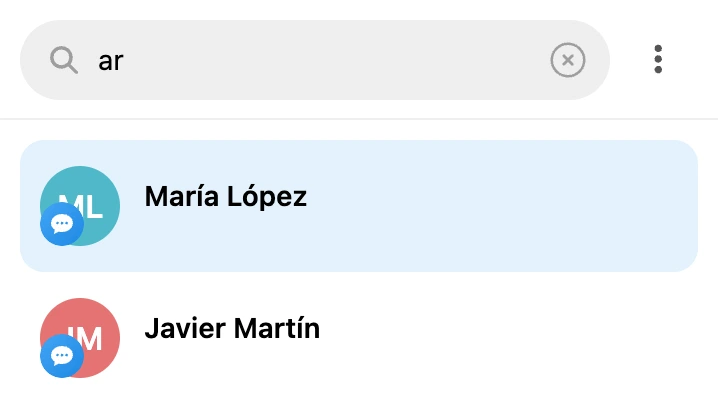Click the chat bubble badge on Javier Martín's avatar
The width and height of the screenshot is (718, 420).
(62, 356)
